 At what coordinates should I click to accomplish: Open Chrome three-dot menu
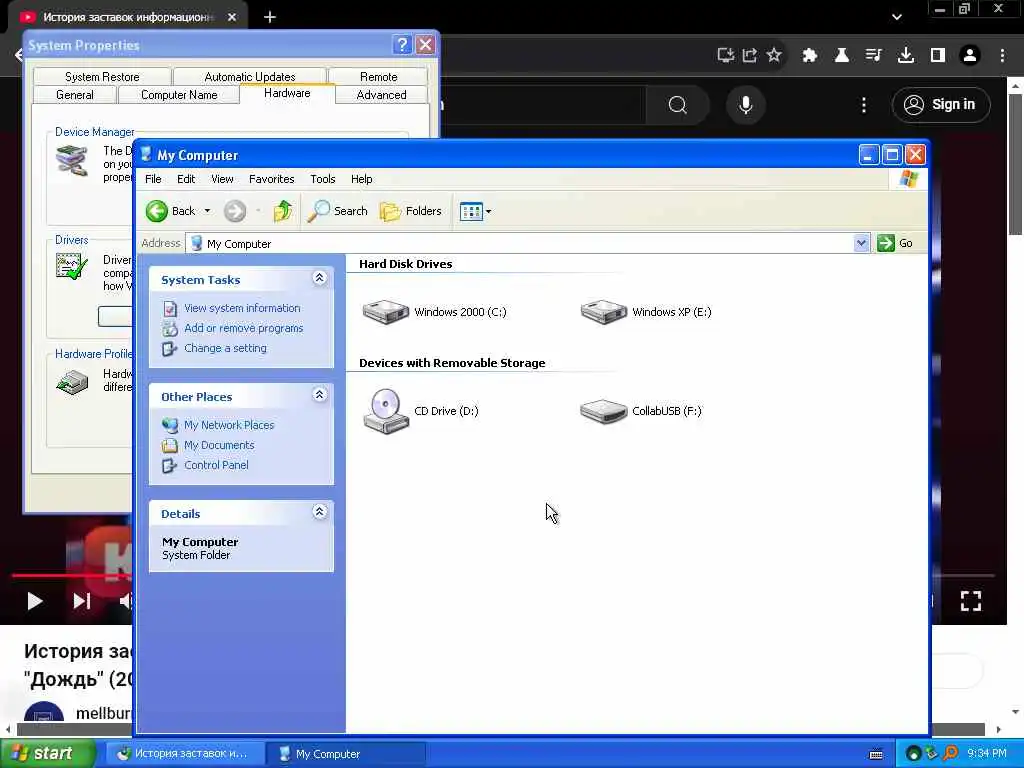[1002, 55]
